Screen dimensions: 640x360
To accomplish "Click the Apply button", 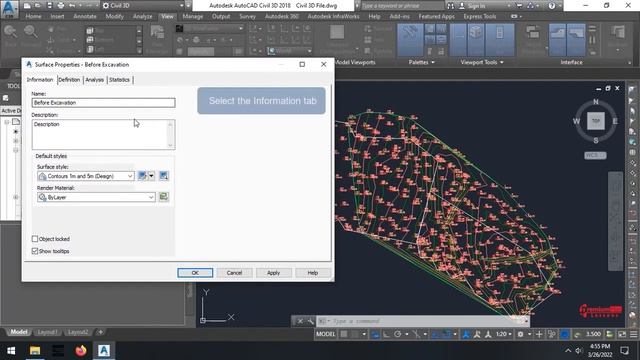I will (x=273, y=273).
